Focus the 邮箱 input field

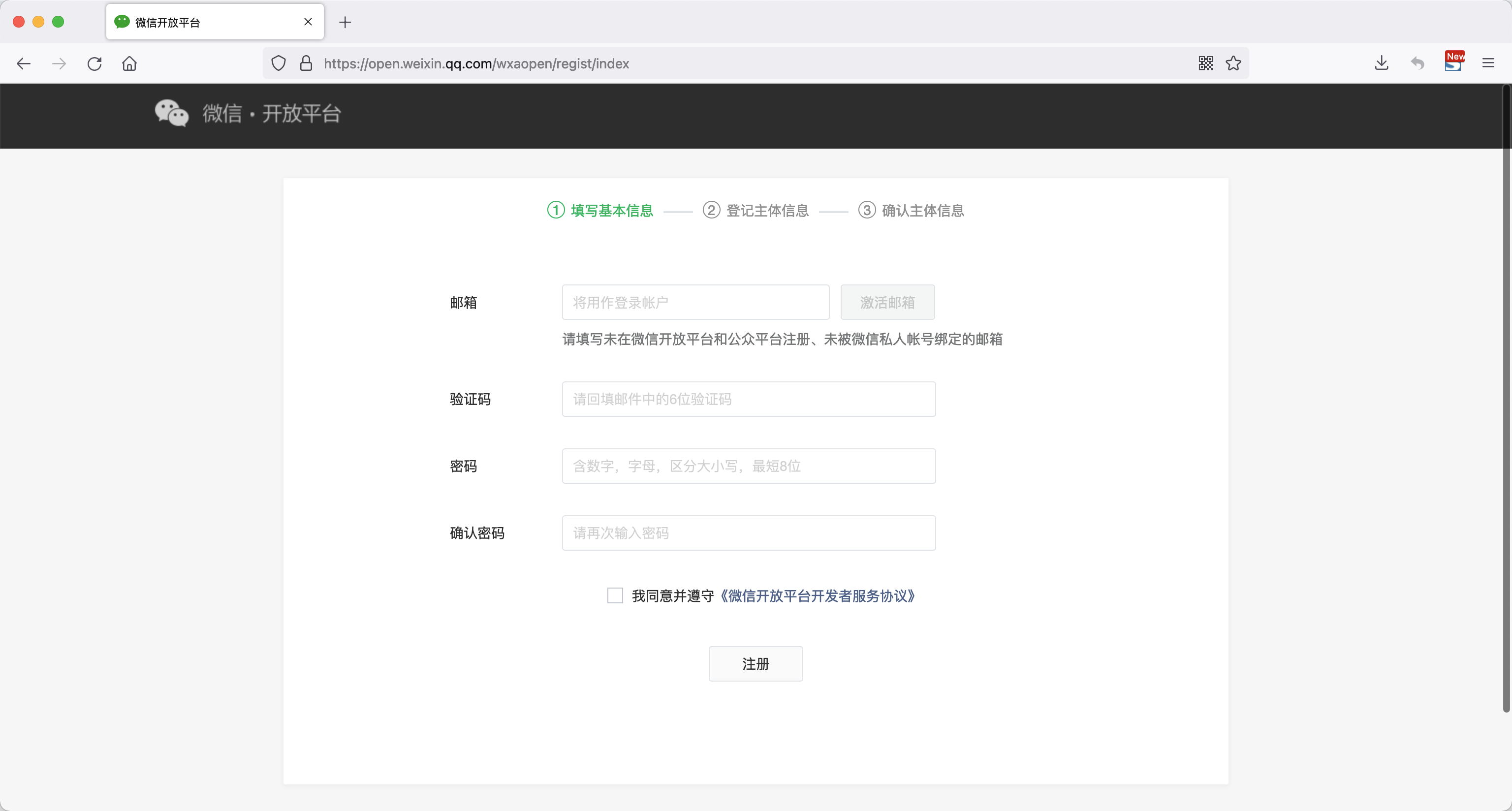click(x=695, y=302)
